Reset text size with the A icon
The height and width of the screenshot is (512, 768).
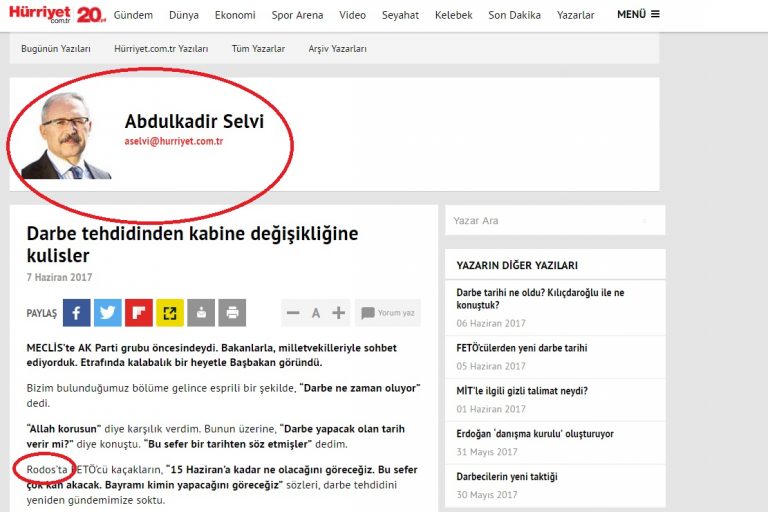tap(316, 313)
